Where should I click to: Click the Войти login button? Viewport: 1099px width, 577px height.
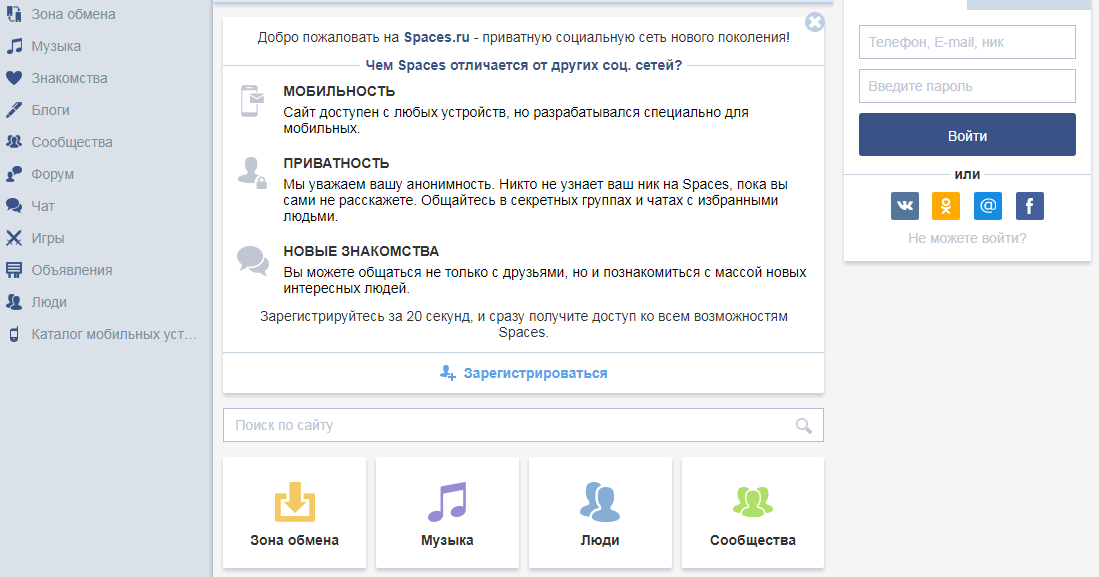click(x=967, y=135)
